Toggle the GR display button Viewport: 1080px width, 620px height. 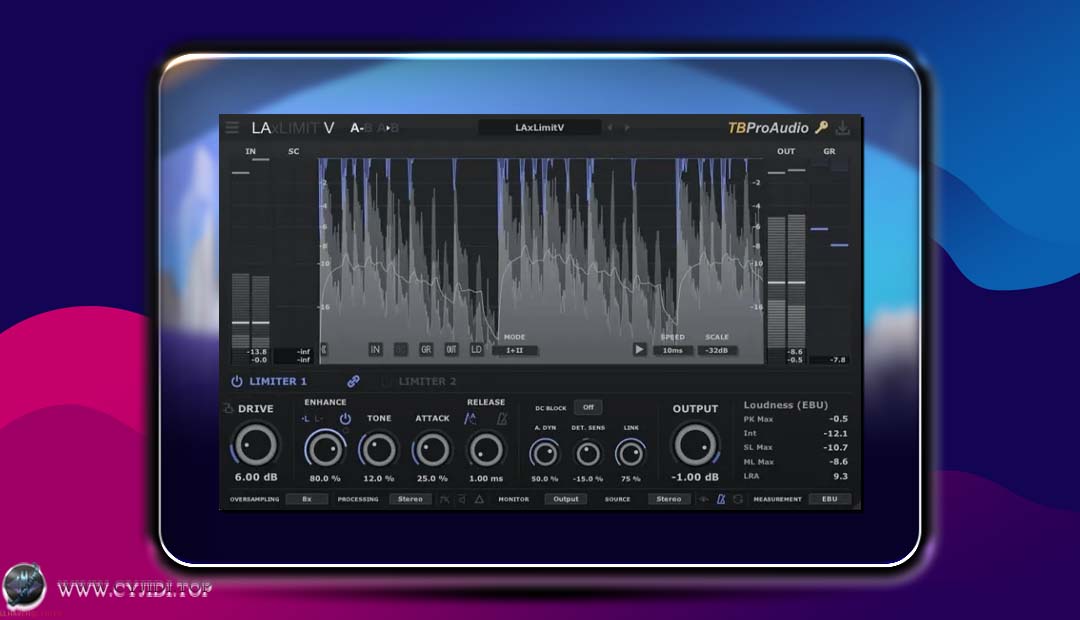pos(426,350)
